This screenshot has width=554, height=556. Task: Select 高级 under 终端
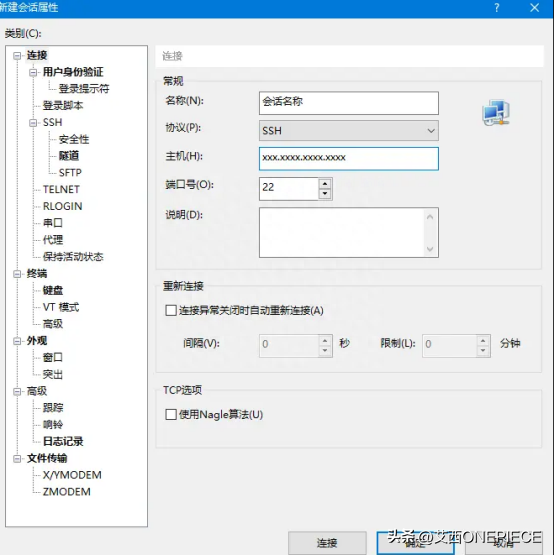[52, 324]
